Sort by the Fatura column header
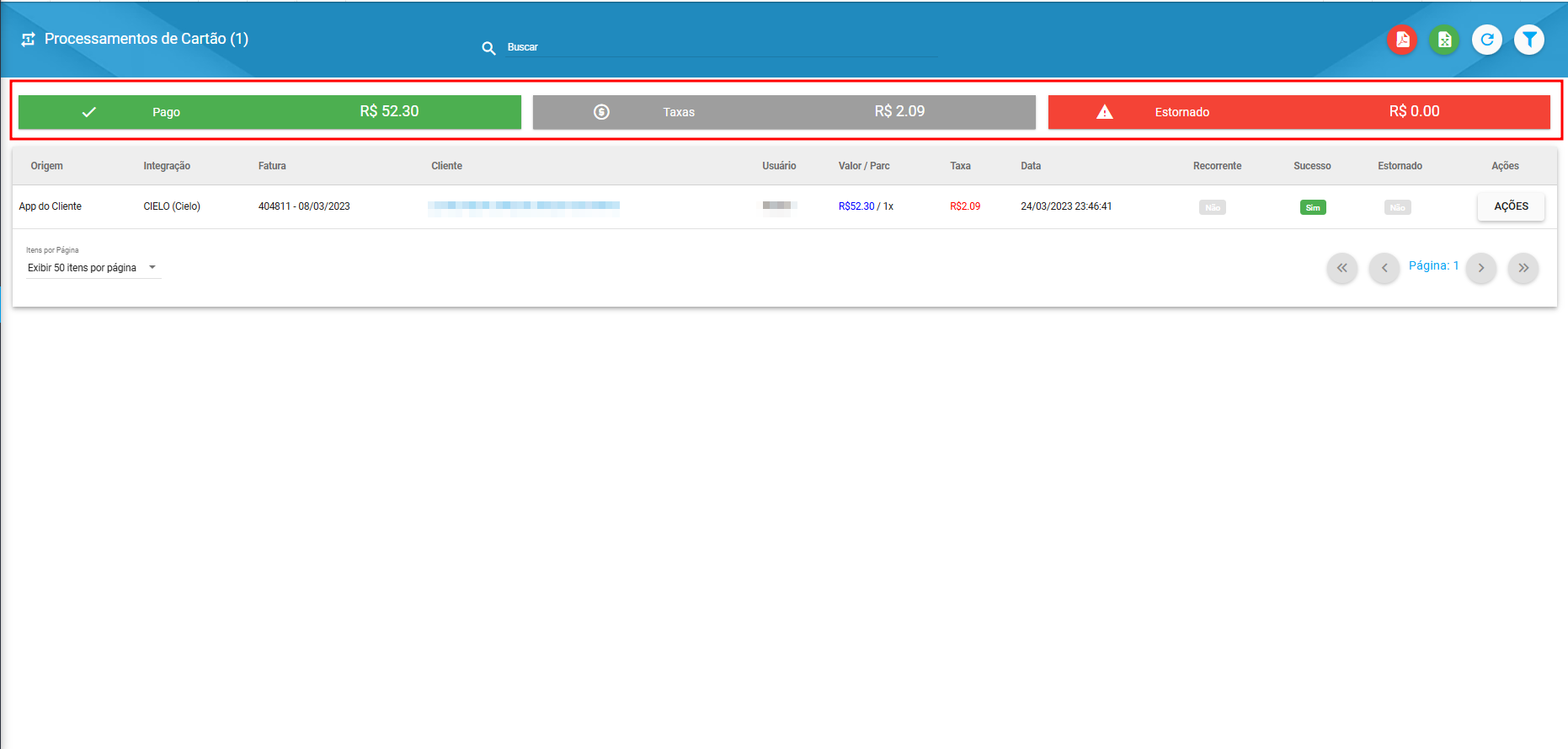 [272, 166]
